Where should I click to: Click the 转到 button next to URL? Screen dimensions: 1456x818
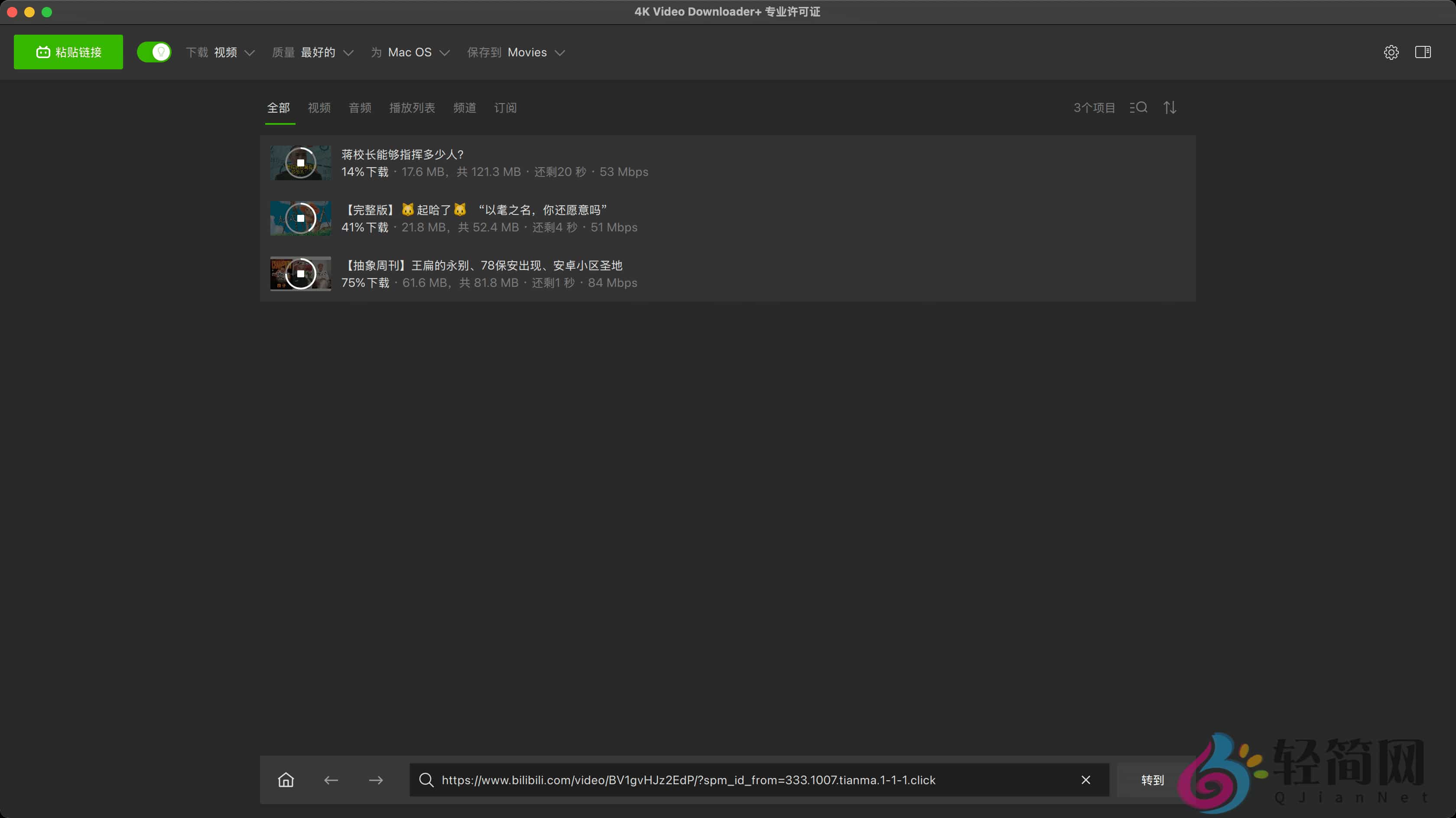[x=1153, y=779]
